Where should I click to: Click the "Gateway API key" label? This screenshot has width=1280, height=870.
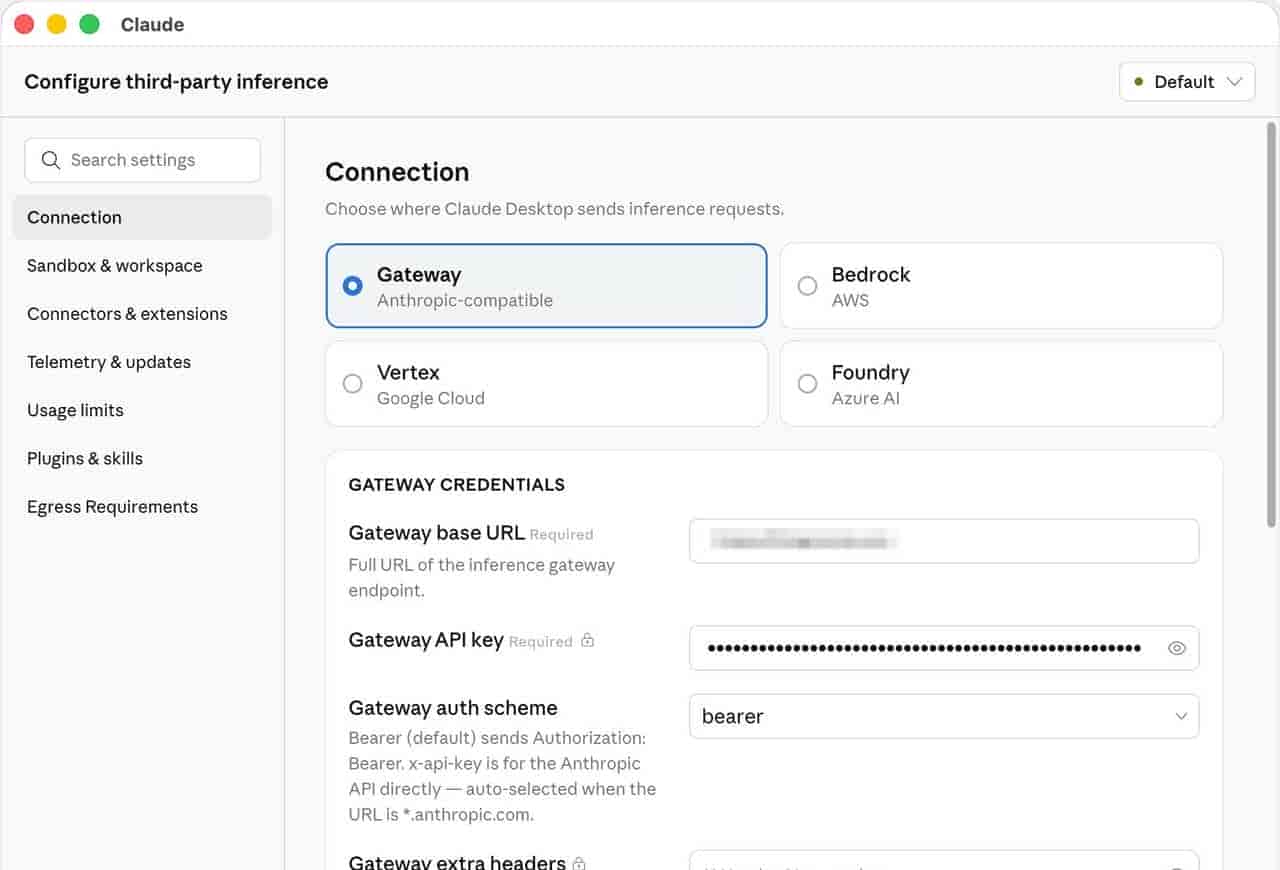coord(426,640)
